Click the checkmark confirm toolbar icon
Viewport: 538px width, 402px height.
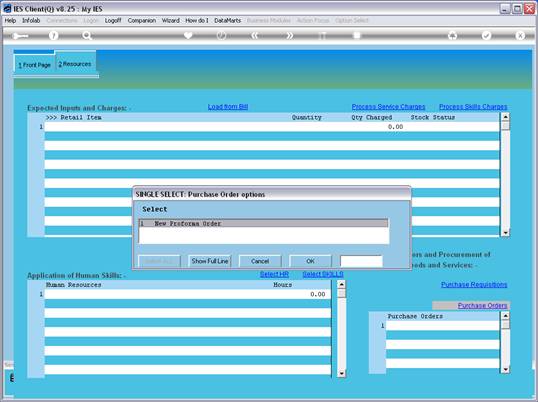[486, 35]
